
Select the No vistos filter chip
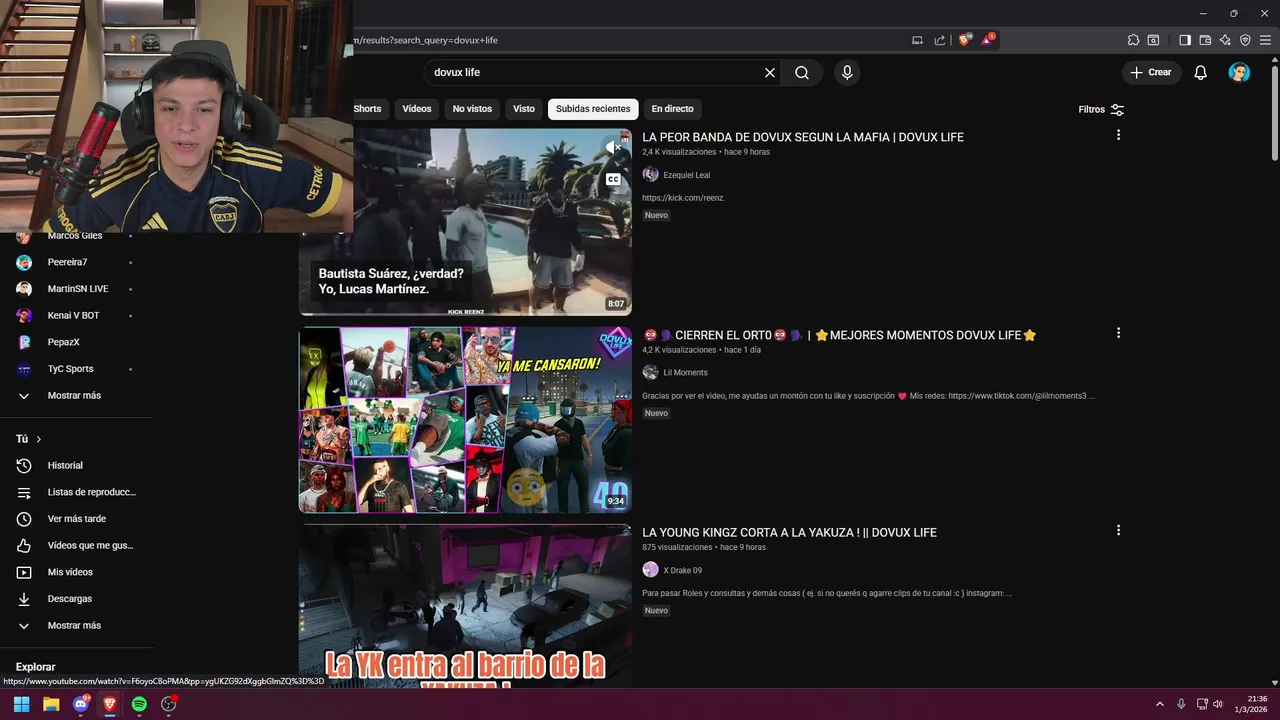tap(472, 109)
